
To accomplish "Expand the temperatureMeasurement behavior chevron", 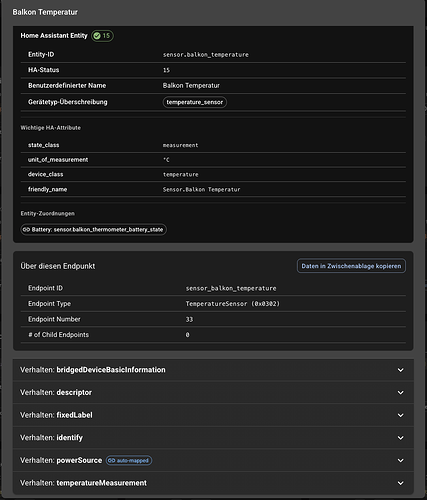I will pos(401,483).
